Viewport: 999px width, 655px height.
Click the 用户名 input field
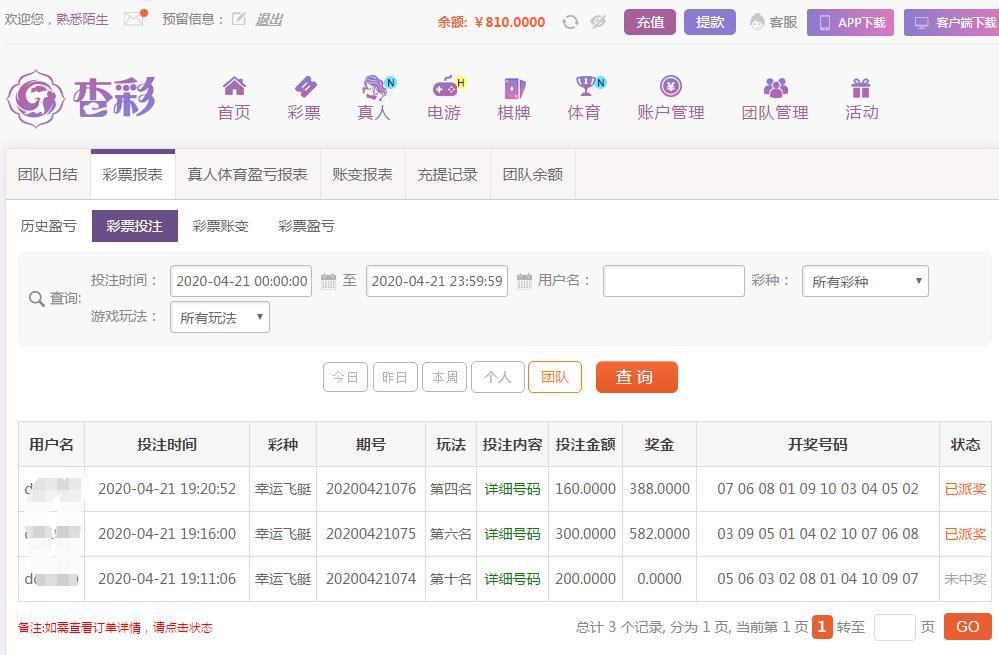(673, 282)
